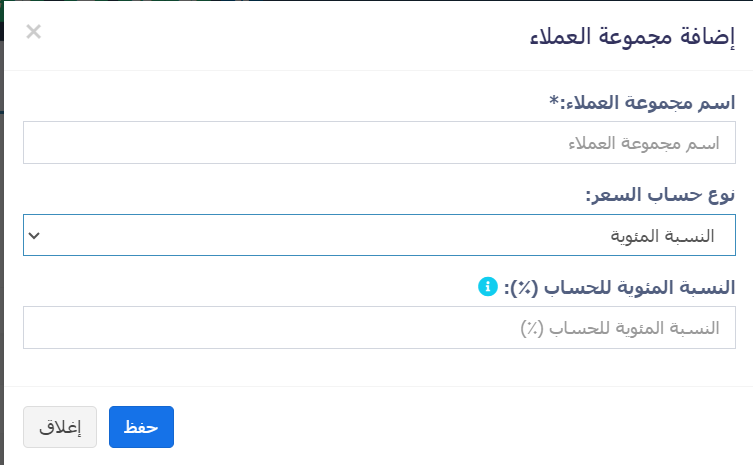The height and width of the screenshot is (465, 753).
Task: Click the النسبة المئوية للحساب (٪) input box
Action: pos(379,328)
